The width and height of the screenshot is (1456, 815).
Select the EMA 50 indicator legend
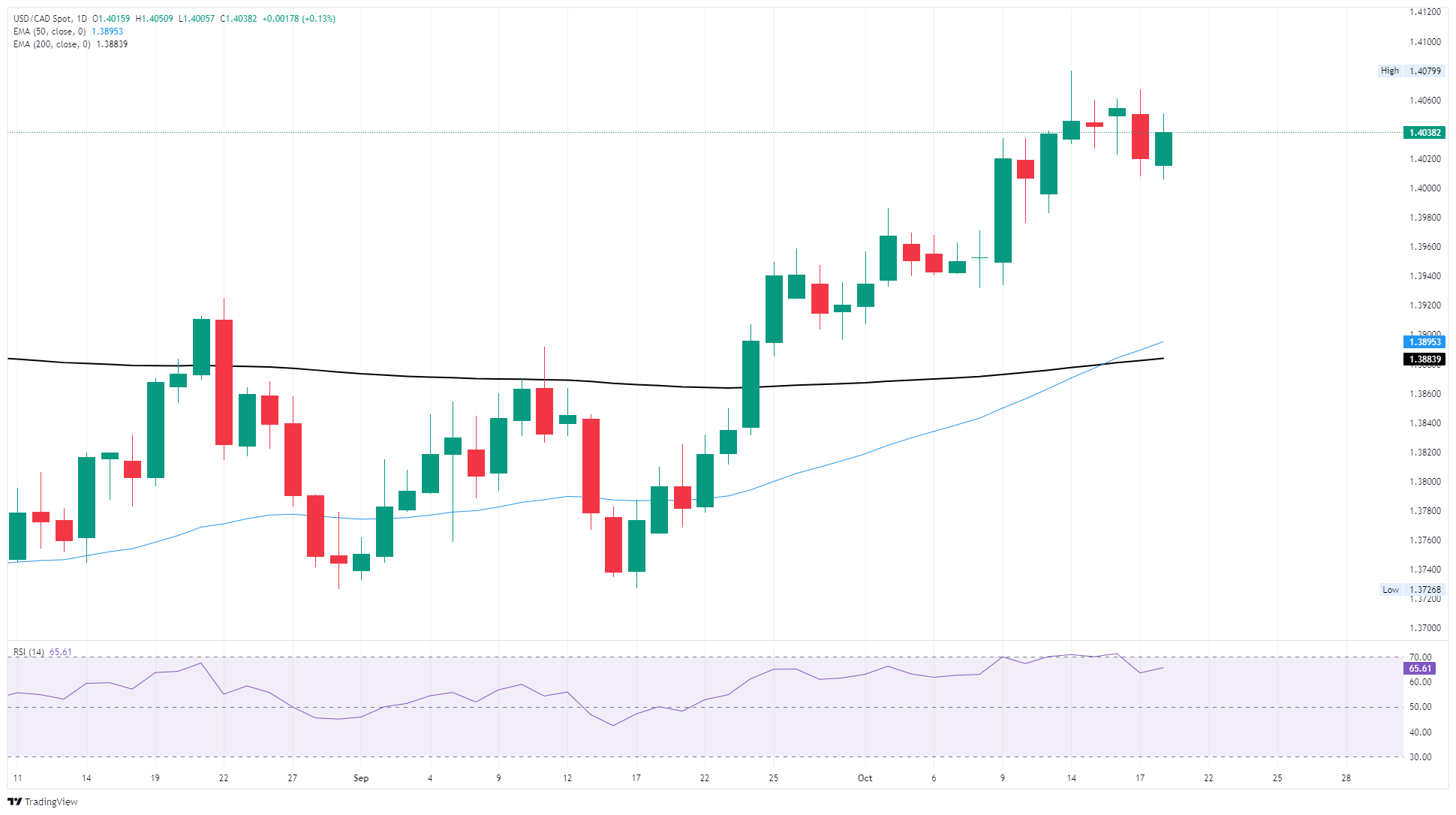point(50,32)
